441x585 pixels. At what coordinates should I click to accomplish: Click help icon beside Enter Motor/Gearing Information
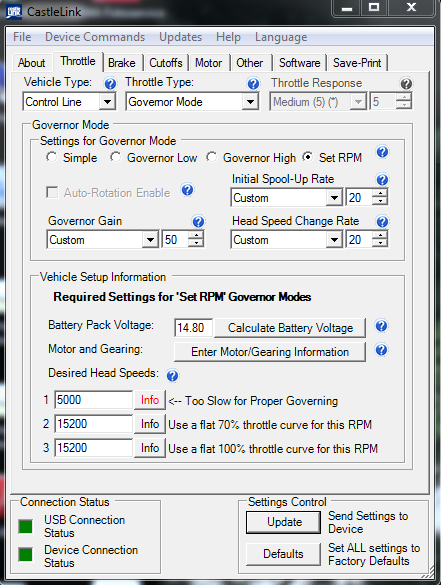(381, 350)
